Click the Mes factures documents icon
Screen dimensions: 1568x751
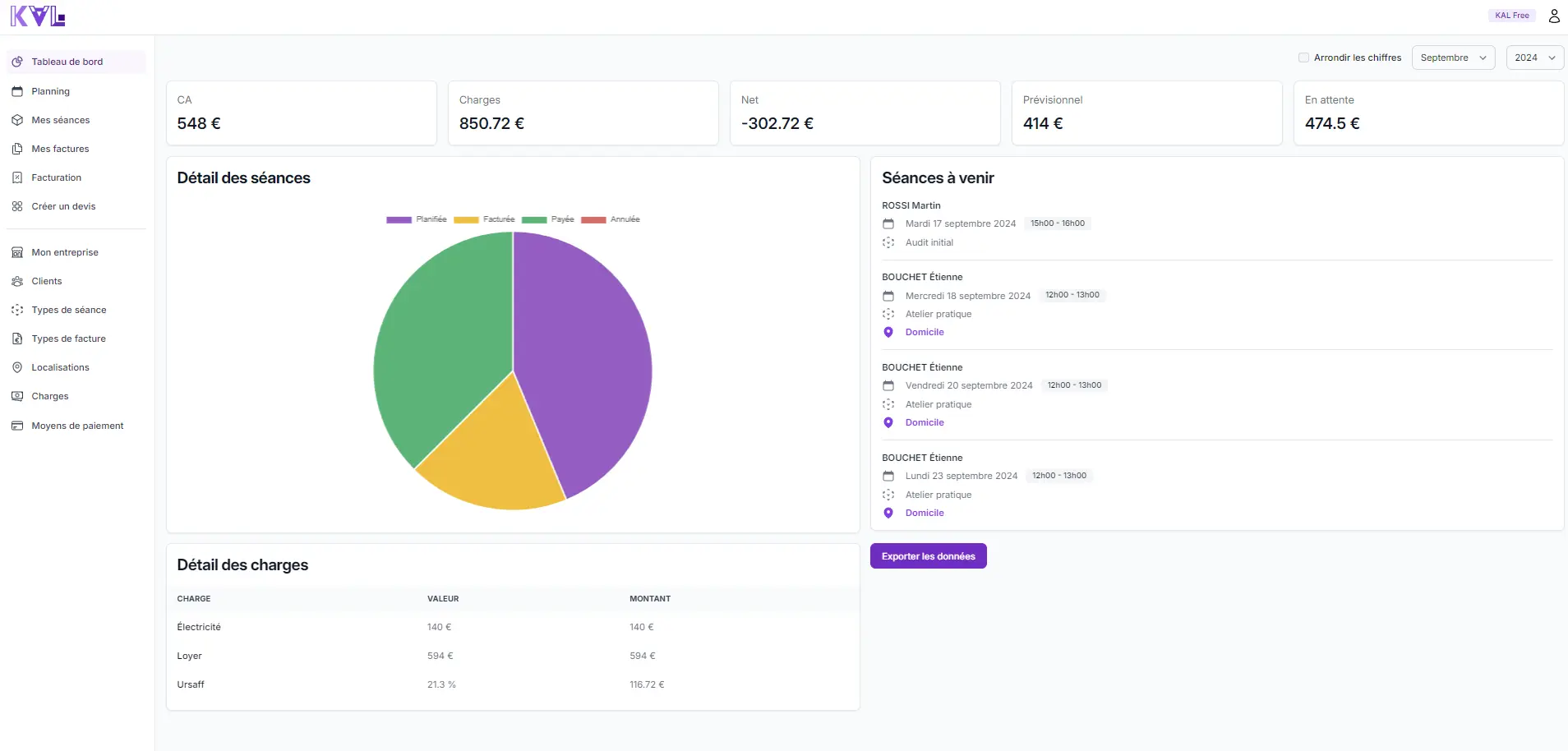(17, 149)
